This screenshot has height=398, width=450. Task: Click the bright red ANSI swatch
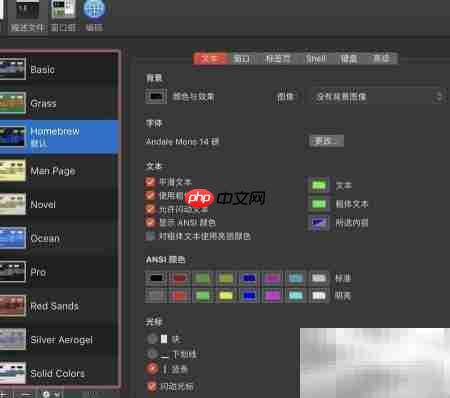[180, 296]
